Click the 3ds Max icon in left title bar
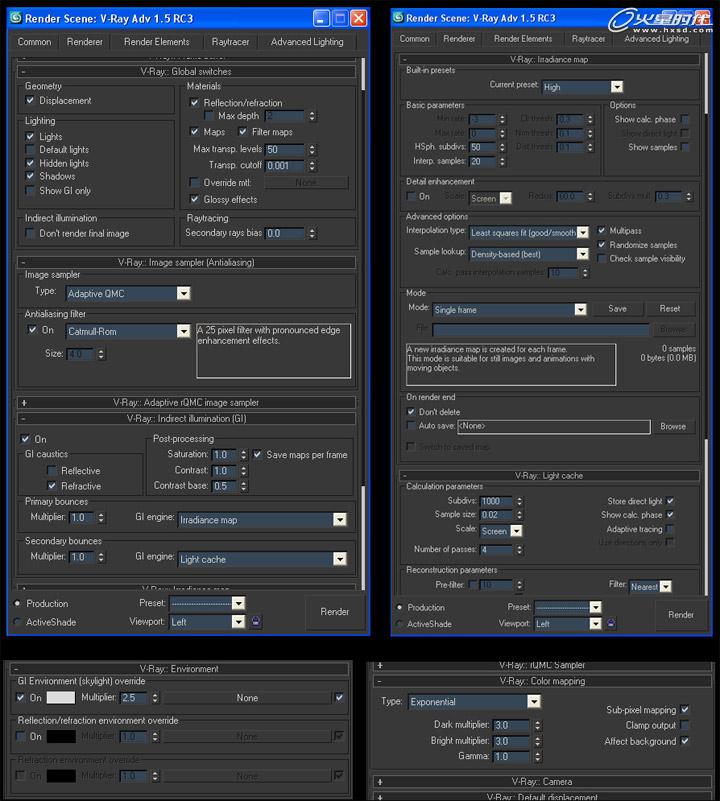The height and width of the screenshot is (801, 720). coord(16,18)
